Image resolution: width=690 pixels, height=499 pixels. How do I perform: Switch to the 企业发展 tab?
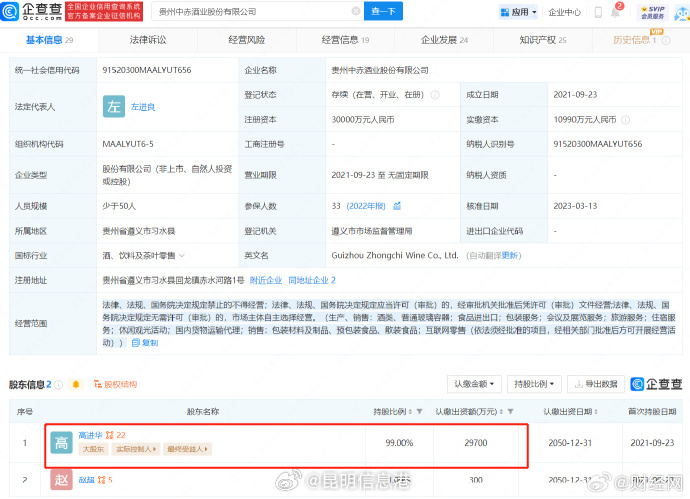point(444,40)
